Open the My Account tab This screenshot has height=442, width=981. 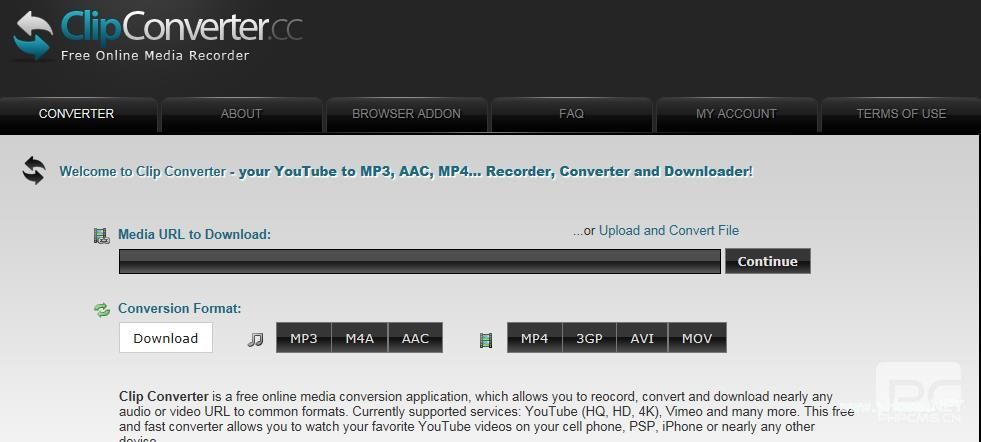pyautogui.click(x=736, y=114)
